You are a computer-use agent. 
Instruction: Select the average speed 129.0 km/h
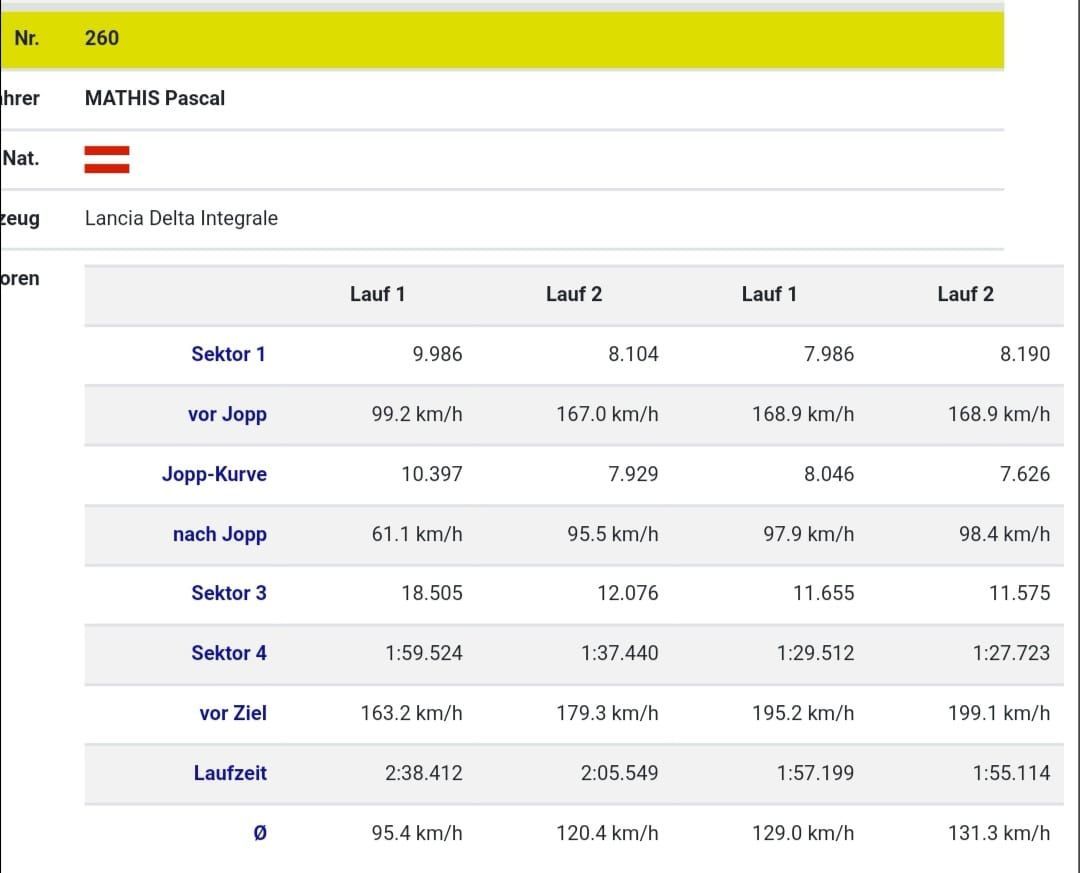pos(803,833)
